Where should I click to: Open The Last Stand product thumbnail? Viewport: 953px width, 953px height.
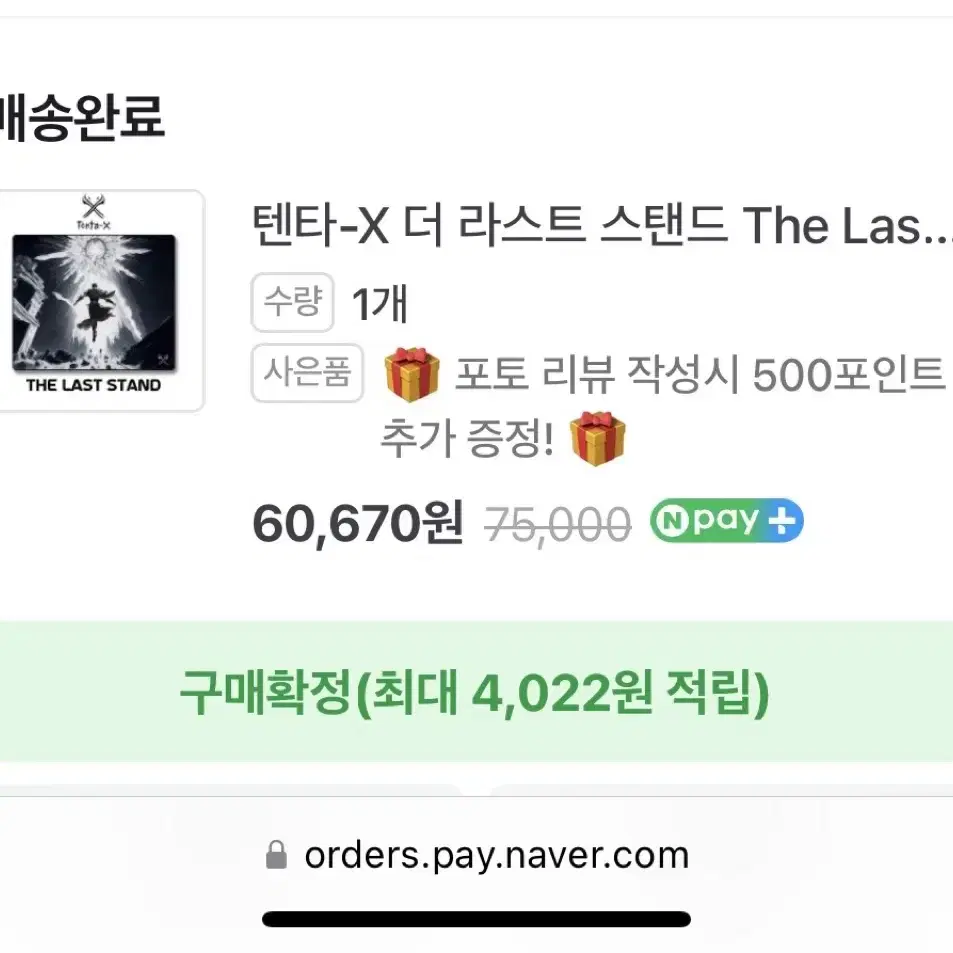99,301
